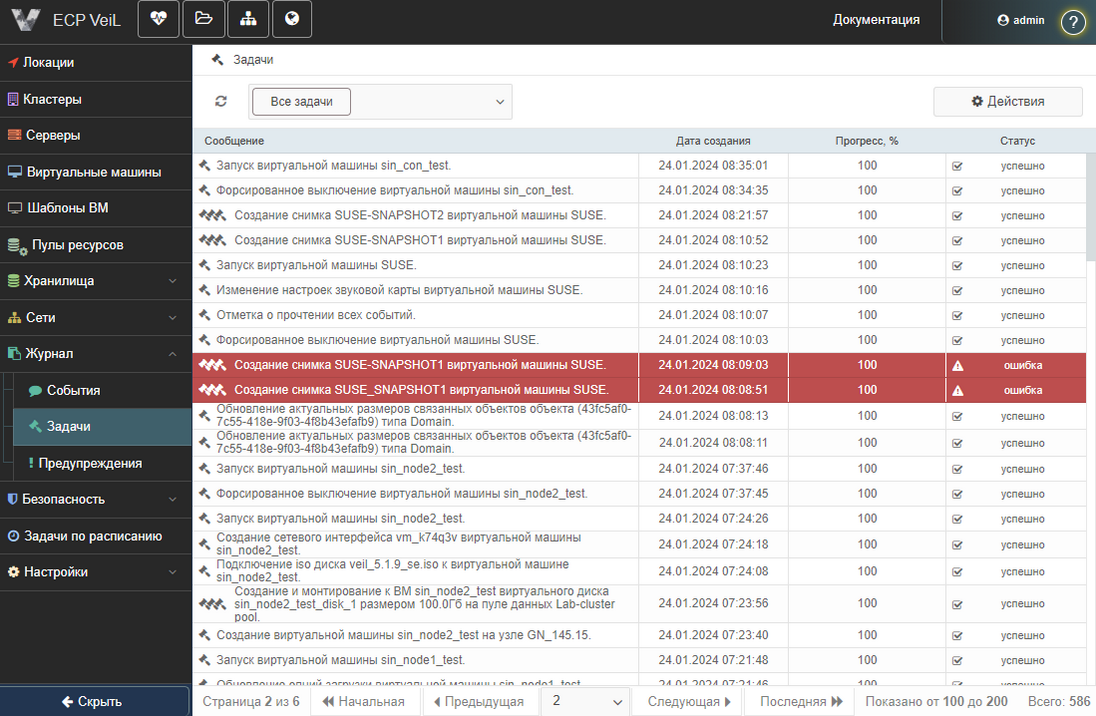The width and height of the screenshot is (1096, 716).
Task: Open Задачи по расписанию in sidebar
Action: pyautogui.click(x=96, y=536)
